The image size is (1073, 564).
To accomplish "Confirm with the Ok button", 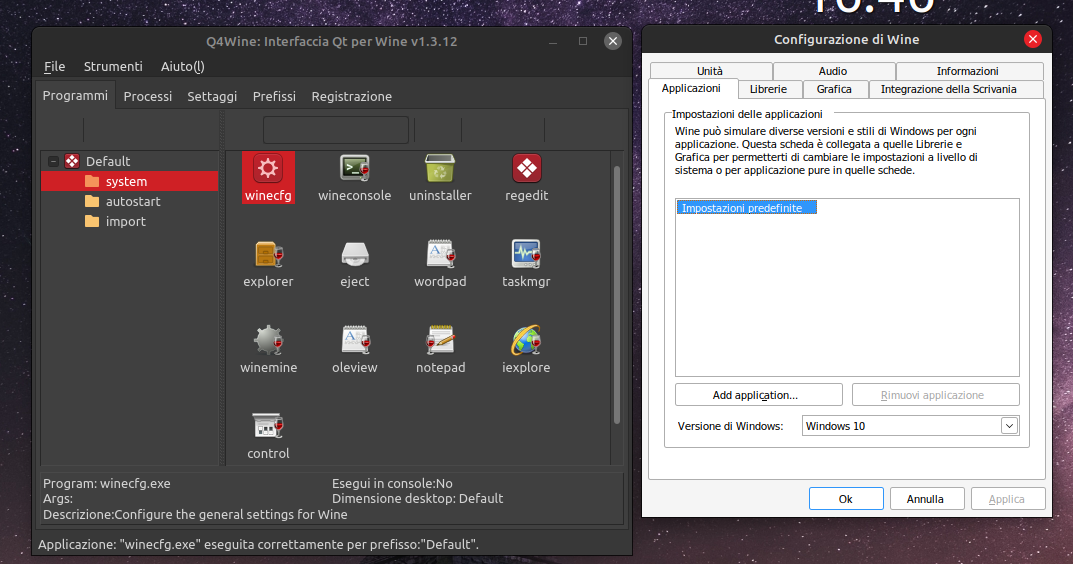I will point(846,499).
